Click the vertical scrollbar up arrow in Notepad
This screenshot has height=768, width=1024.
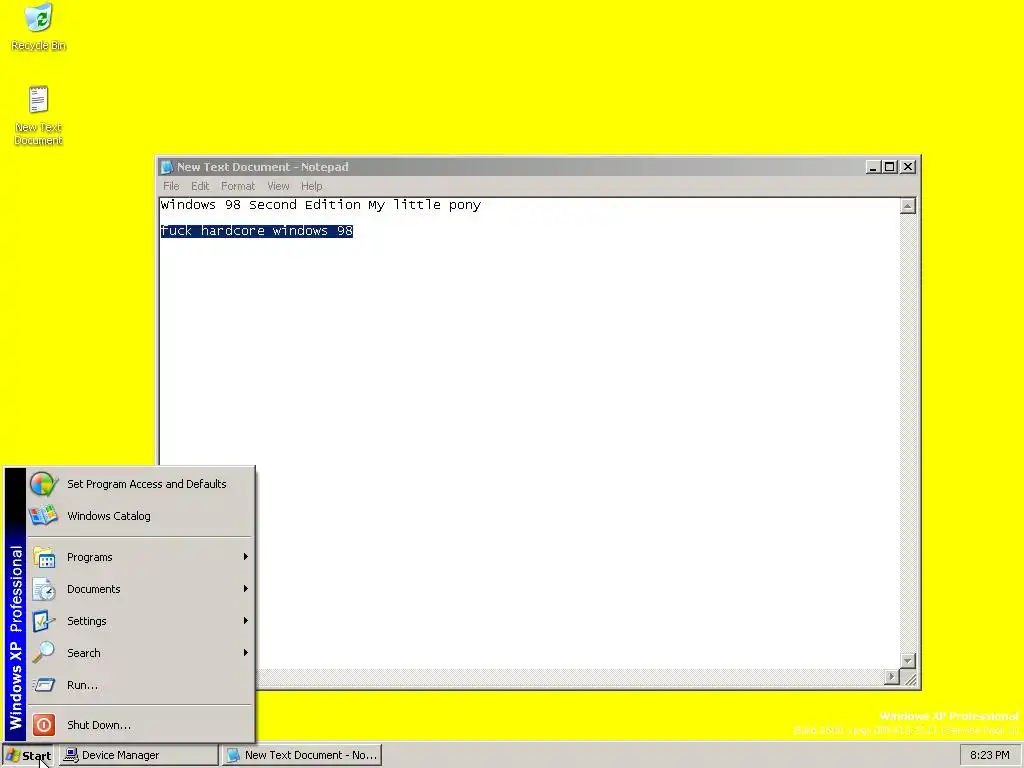pos(908,206)
